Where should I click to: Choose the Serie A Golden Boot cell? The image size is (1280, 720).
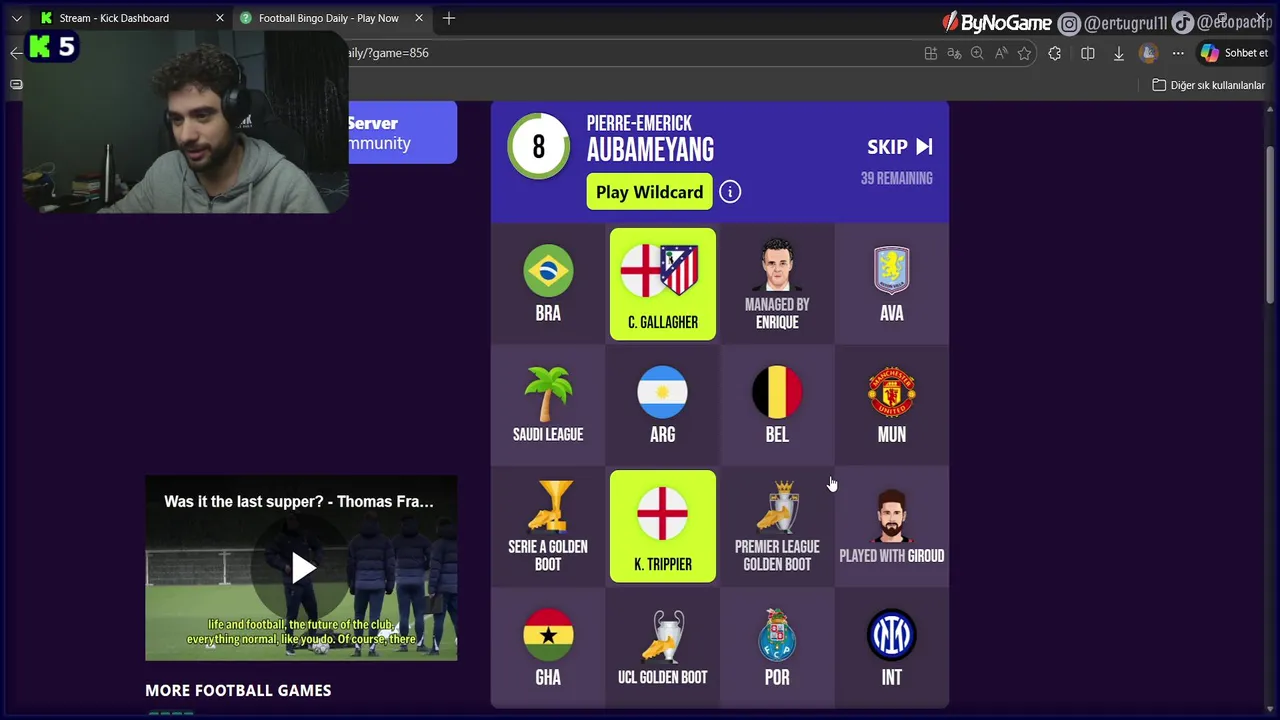(x=548, y=526)
